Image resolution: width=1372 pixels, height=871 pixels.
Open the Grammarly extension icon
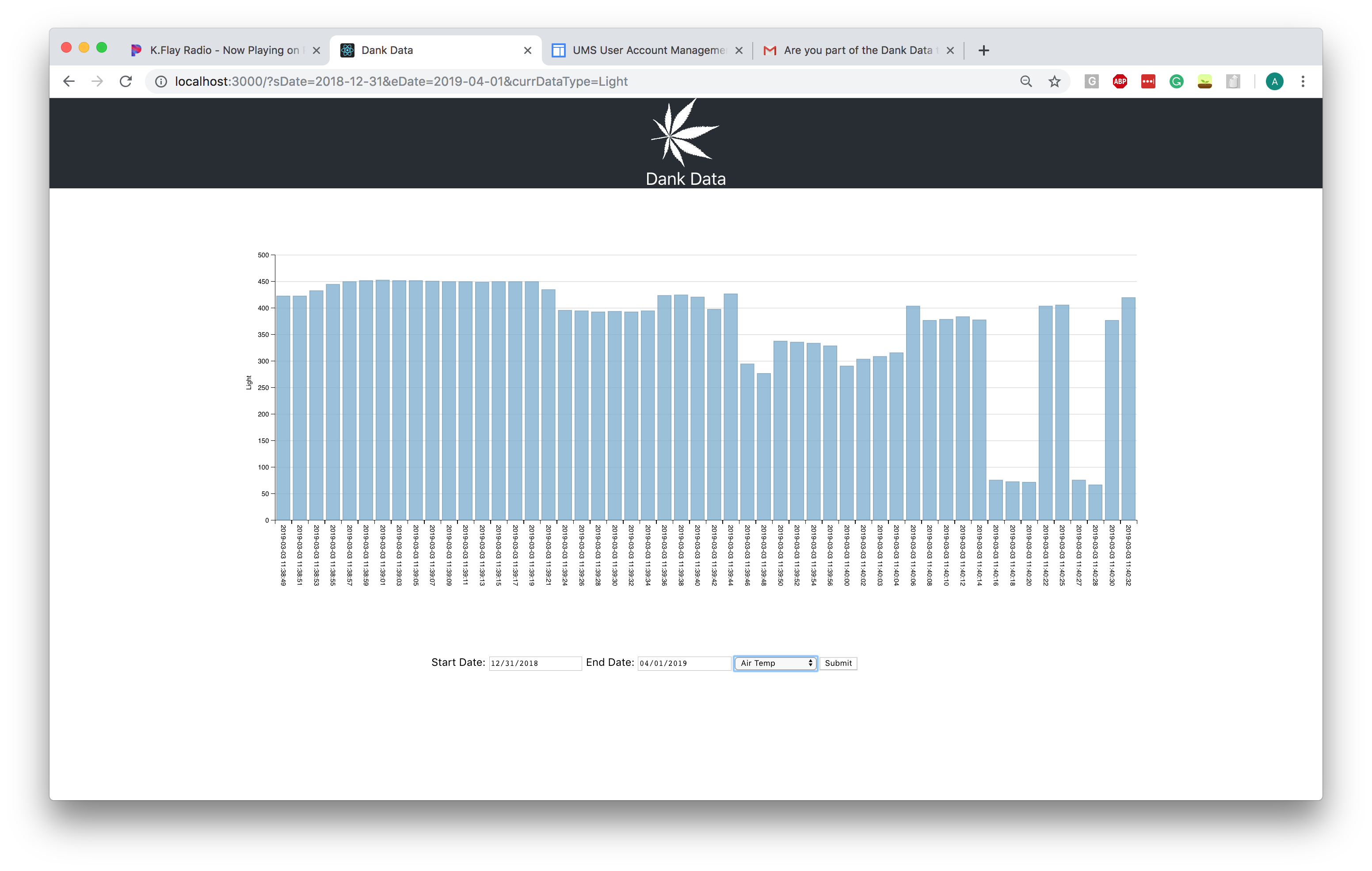pos(1176,81)
